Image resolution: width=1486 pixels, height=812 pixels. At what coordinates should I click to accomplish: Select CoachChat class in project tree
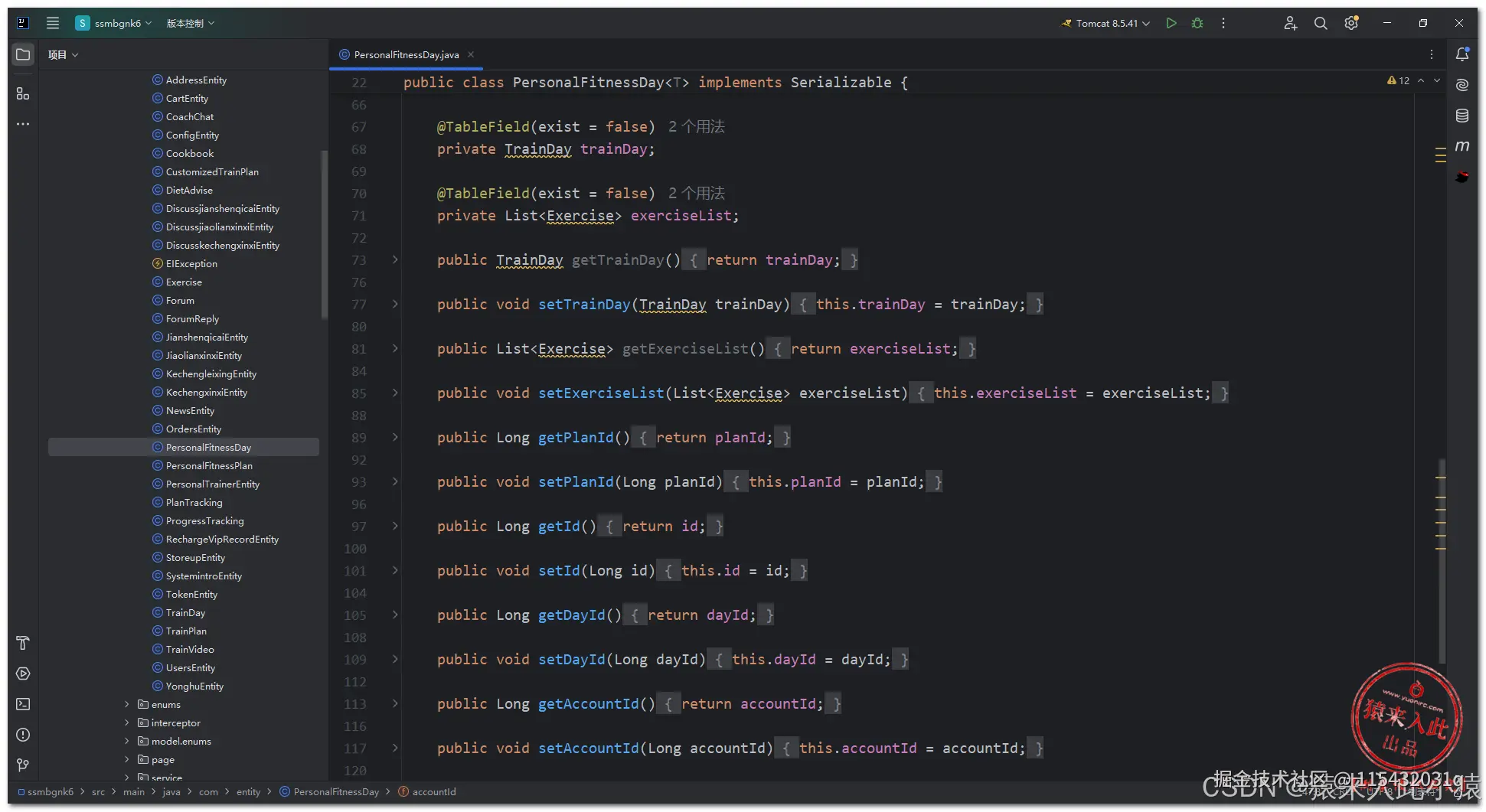190,116
